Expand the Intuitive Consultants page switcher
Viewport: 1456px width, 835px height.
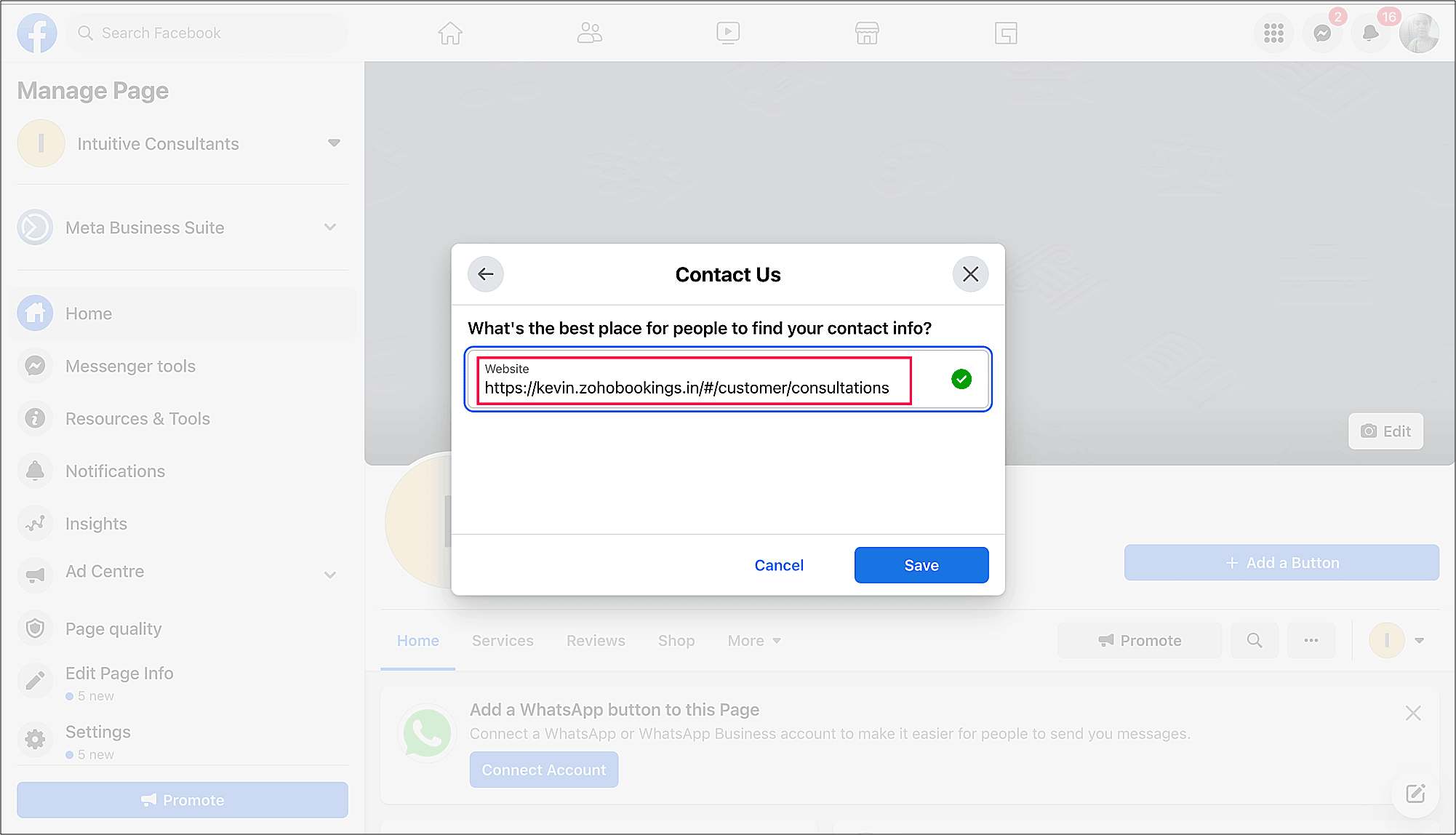[x=334, y=143]
